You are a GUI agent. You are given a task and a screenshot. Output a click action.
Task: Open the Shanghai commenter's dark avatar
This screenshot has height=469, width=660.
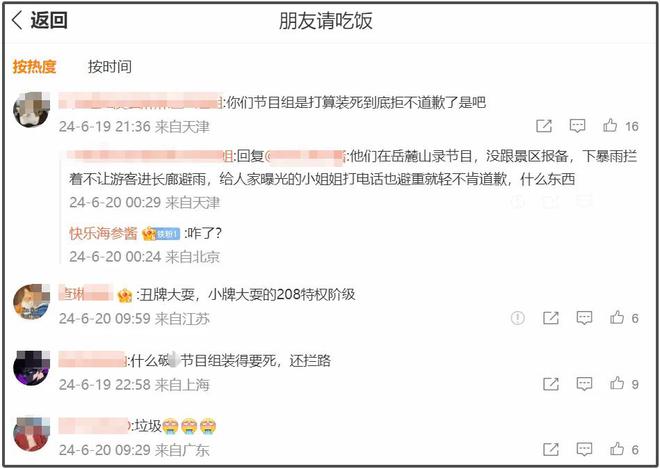[32, 368]
